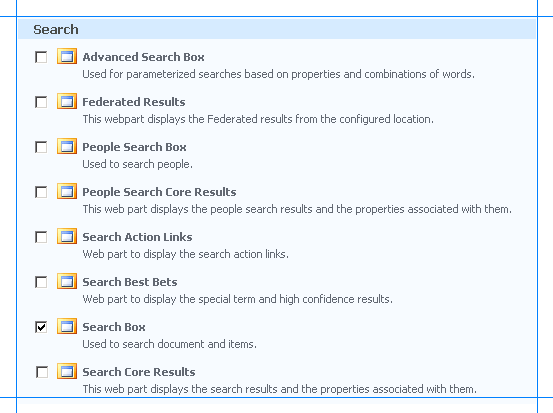Click the Federated Results web part icon
This screenshot has height=413, width=553.
coord(67,102)
